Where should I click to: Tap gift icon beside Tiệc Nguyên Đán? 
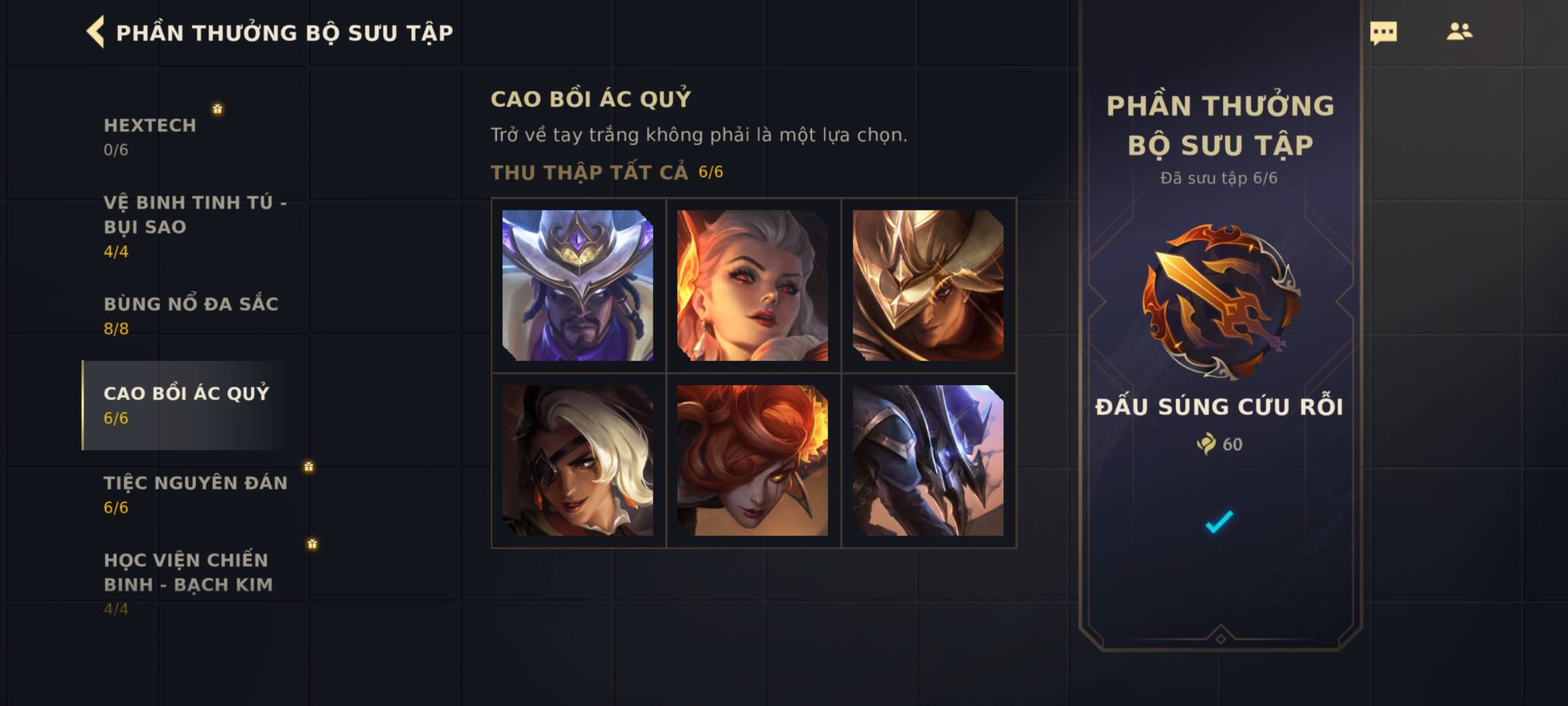(x=308, y=466)
